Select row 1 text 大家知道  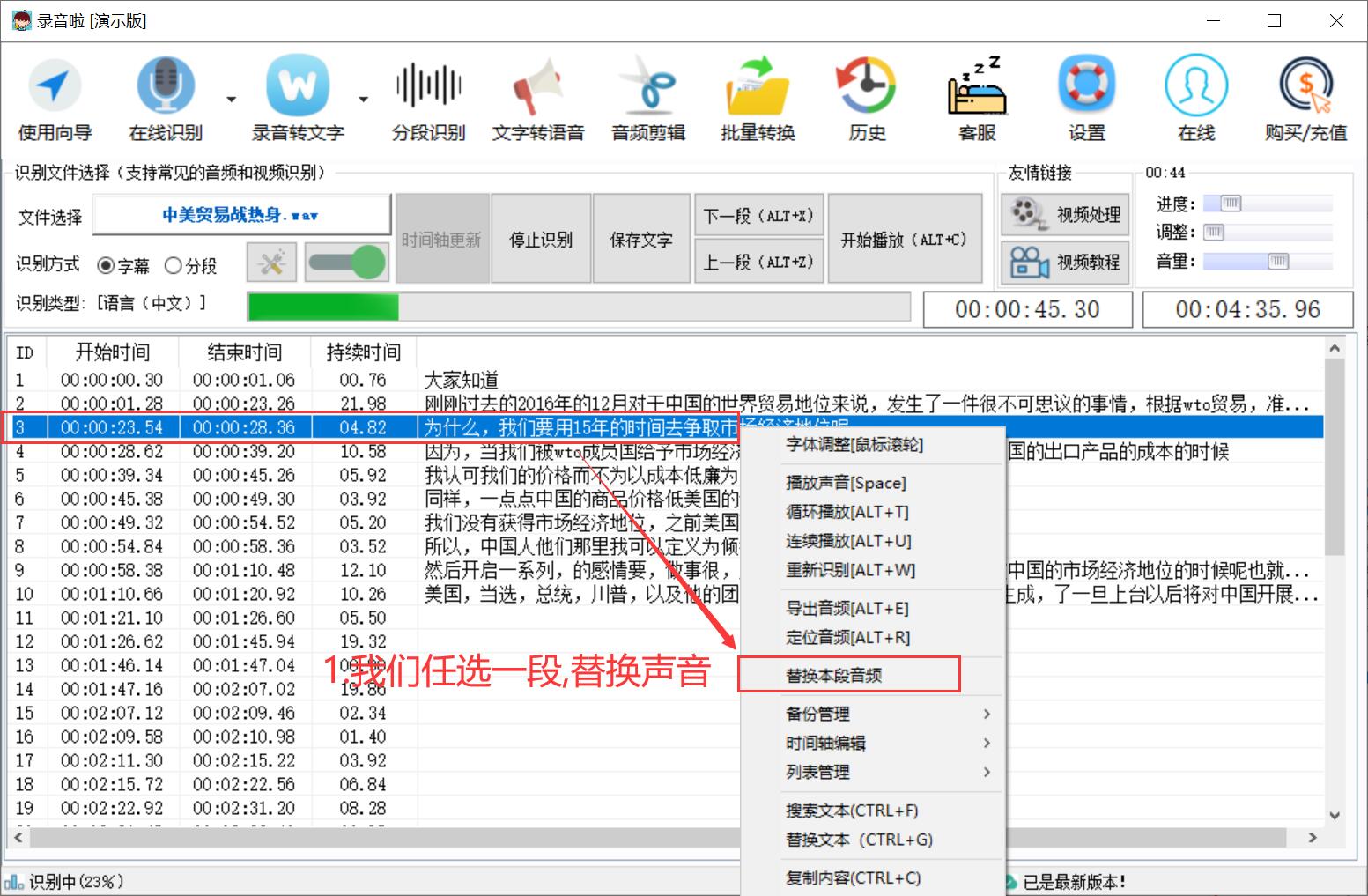pyautogui.click(x=461, y=380)
